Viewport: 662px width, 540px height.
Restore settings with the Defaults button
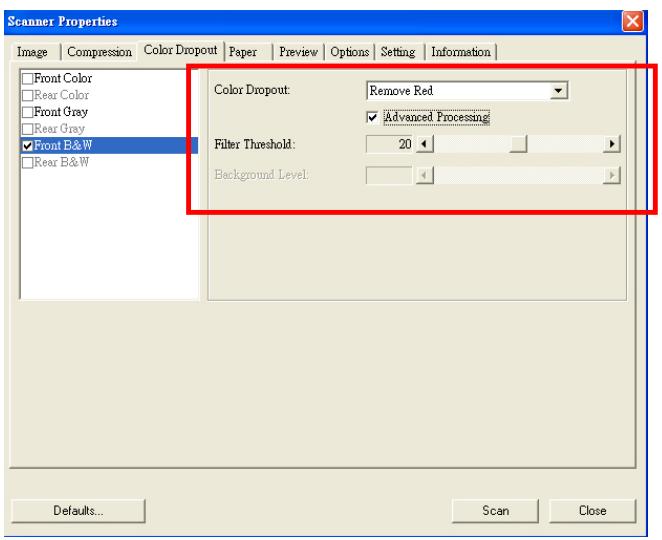click(77, 510)
